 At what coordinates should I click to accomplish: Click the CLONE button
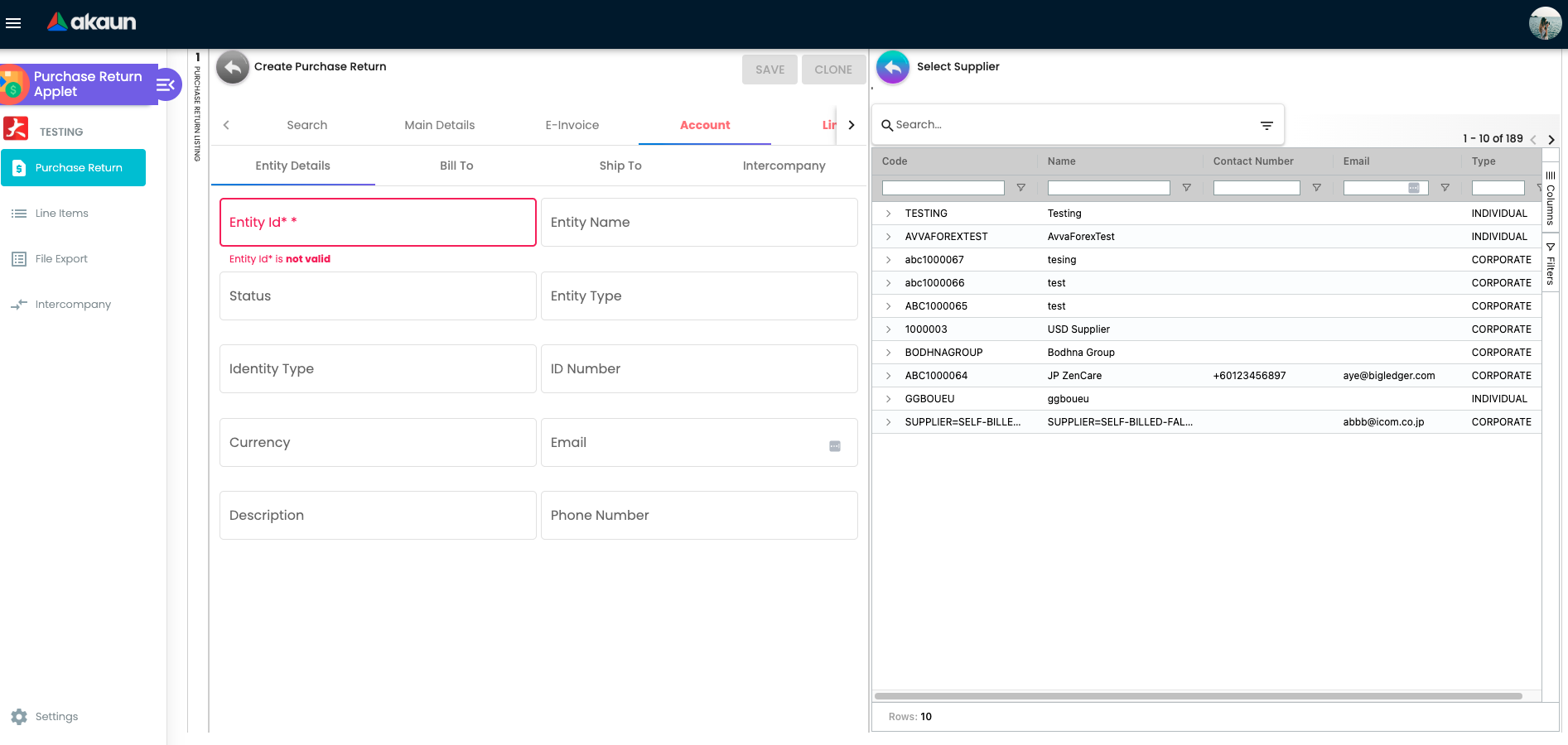point(833,70)
